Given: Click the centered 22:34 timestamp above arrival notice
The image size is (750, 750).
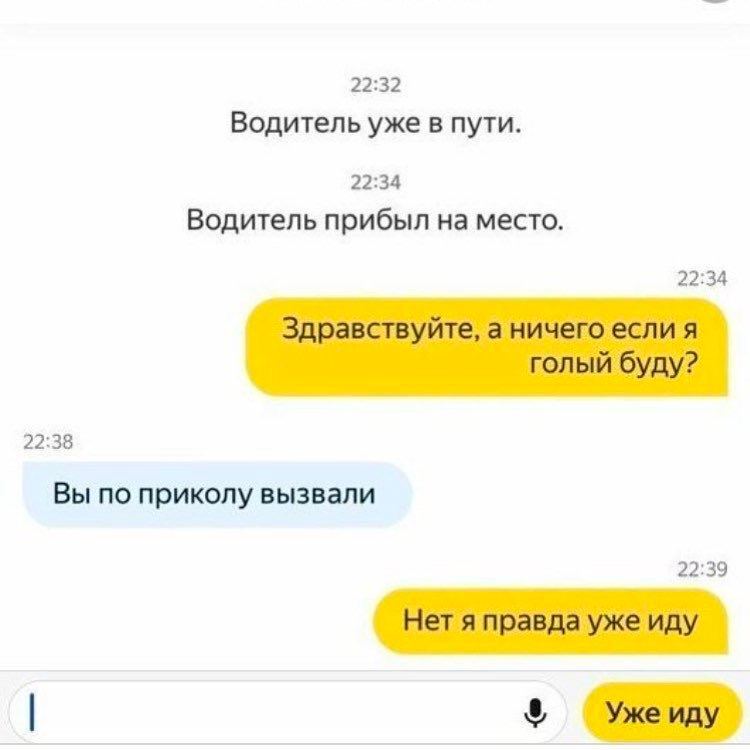Looking at the screenshot, I should coord(375,182).
